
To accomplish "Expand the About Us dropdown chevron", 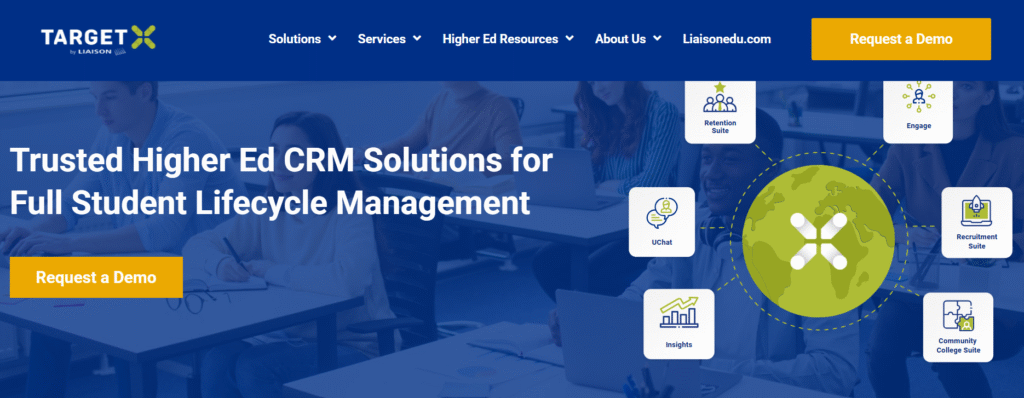I will [x=657, y=39].
